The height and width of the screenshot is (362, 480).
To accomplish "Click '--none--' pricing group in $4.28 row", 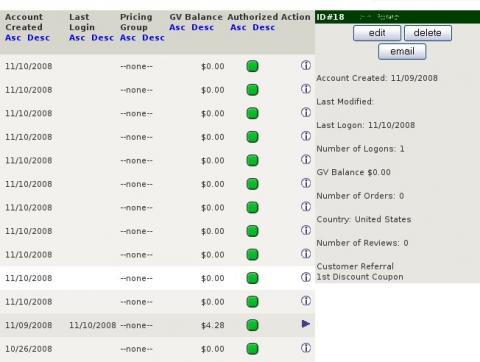I will pos(136,325).
